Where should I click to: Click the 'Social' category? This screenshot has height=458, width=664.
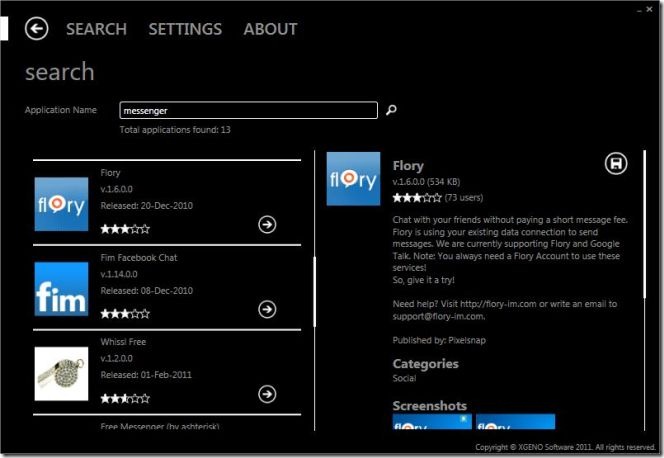[x=404, y=378]
